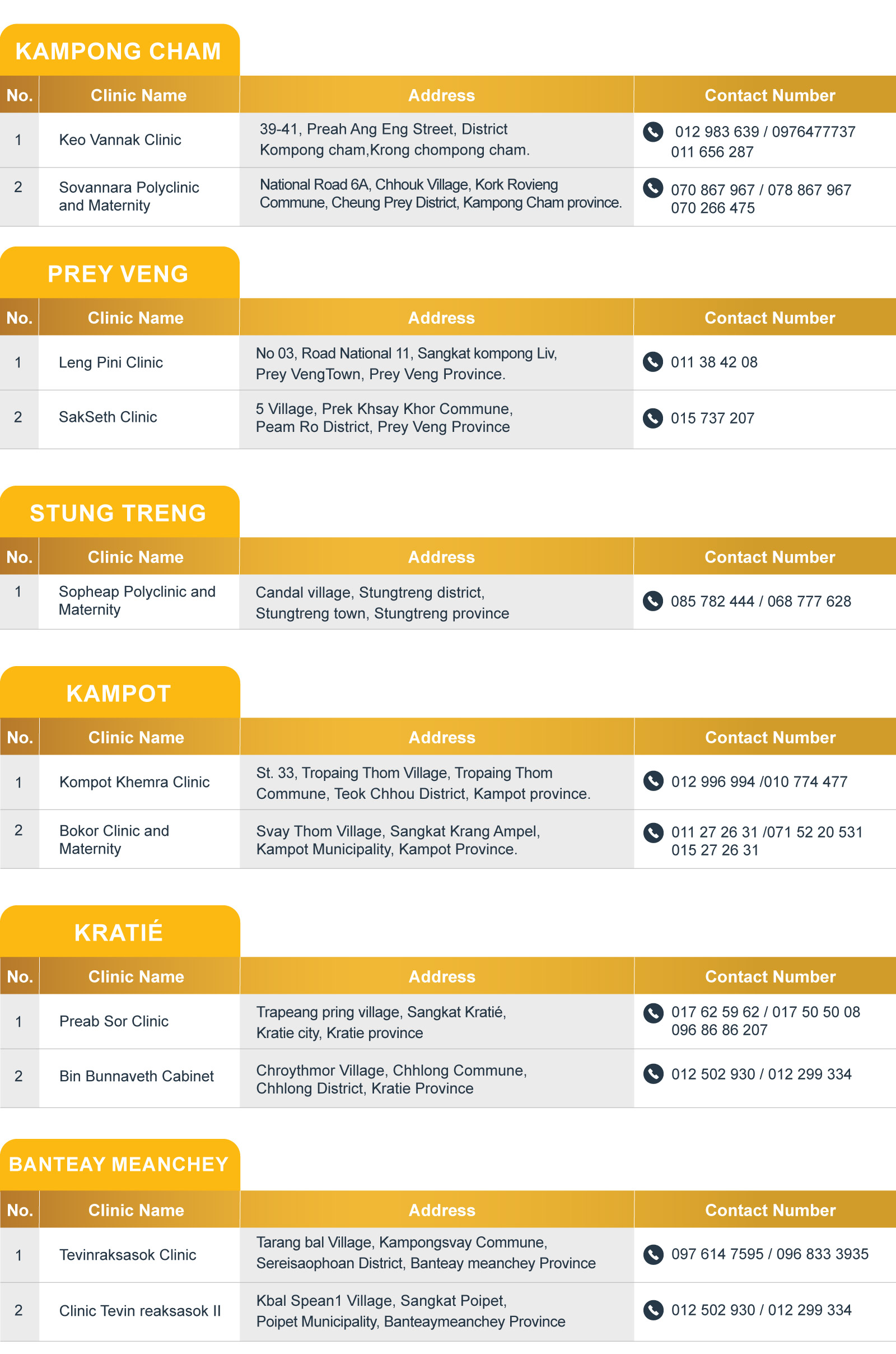Click the phone icon in the Bin Bunnaveth Cabinet row
Screen dimensions: 896x1354
tap(653, 1073)
